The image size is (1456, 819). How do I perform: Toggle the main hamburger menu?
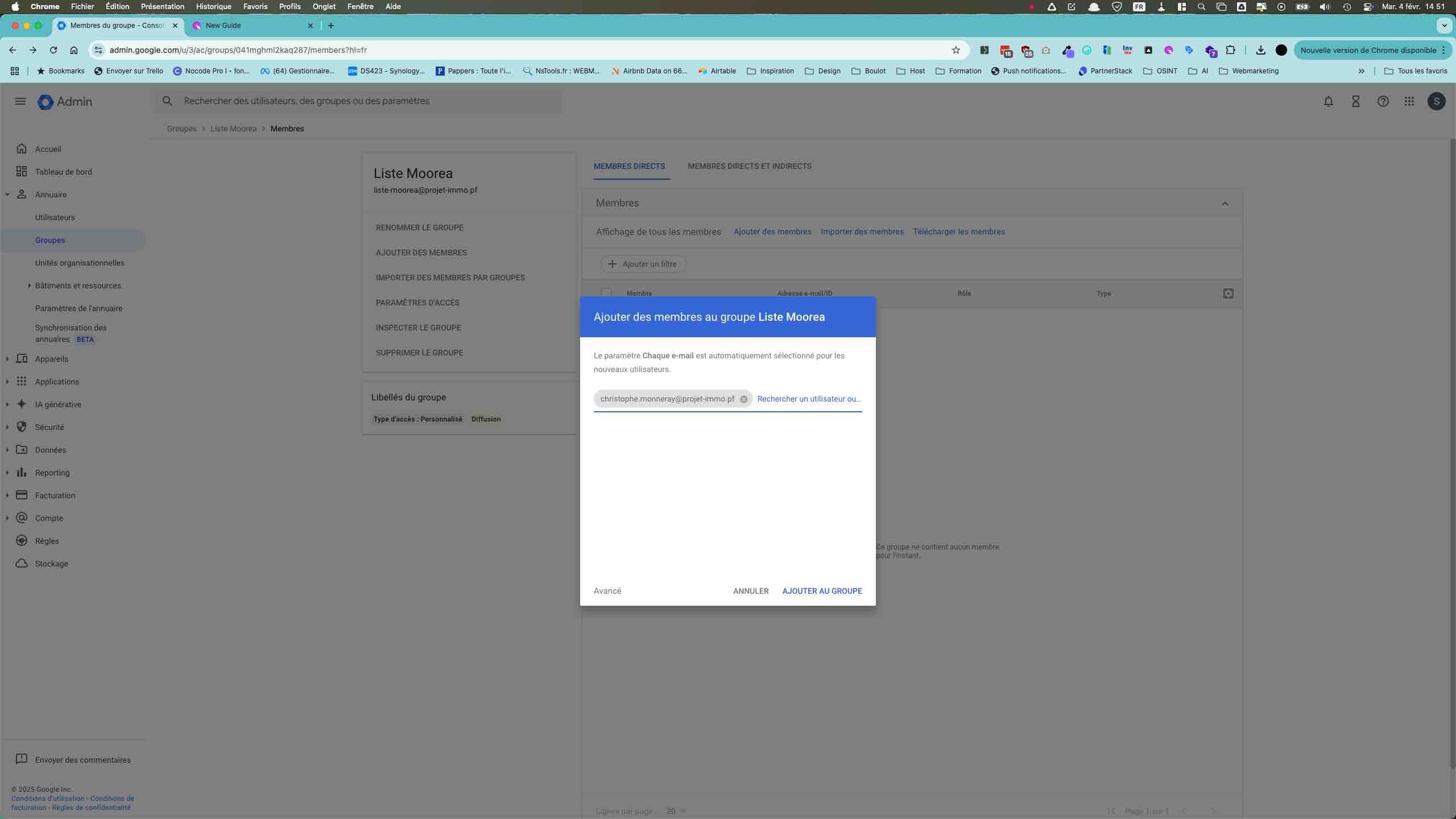point(20,101)
